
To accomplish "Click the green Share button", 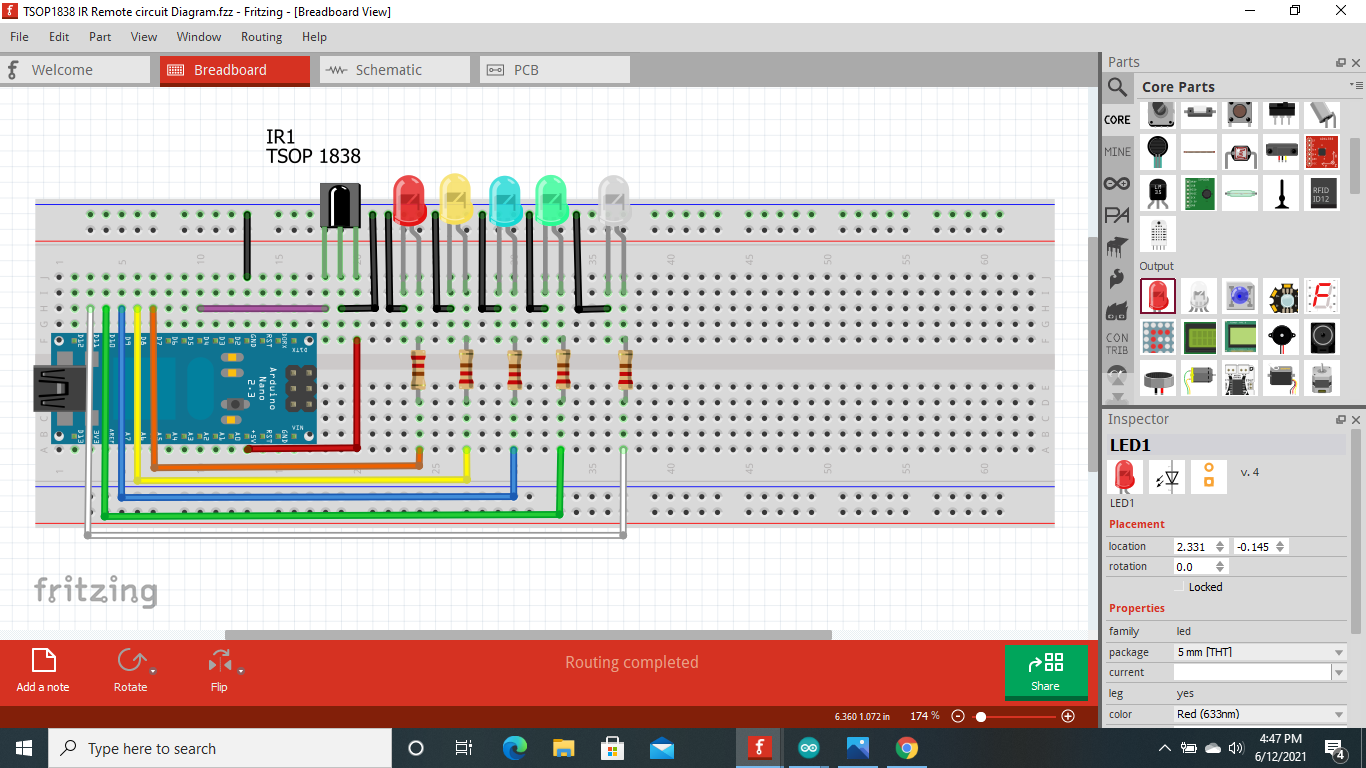I will tap(1046, 672).
